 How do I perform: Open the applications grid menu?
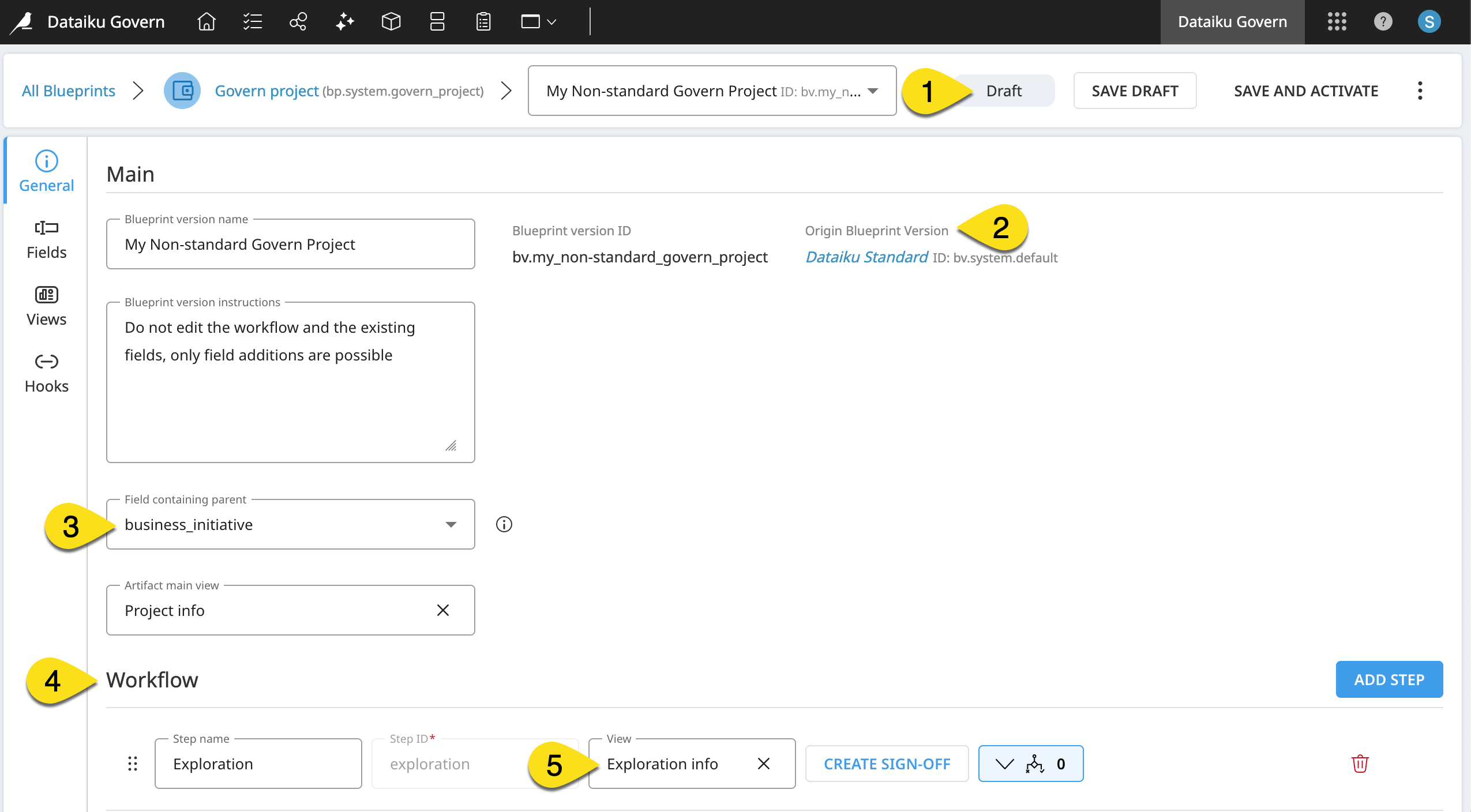tap(1337, 22)
